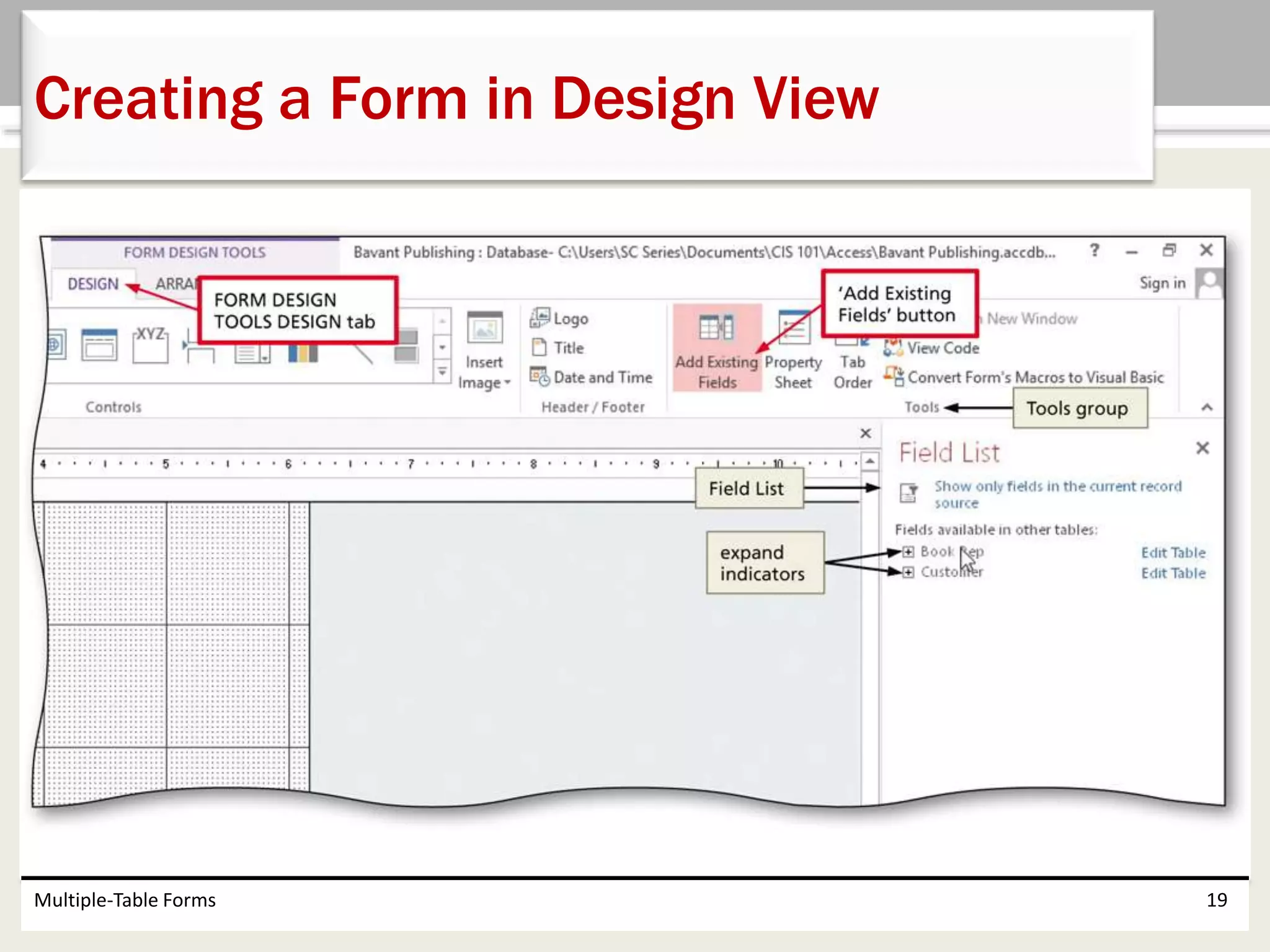This screenshot has width=1270, height=952.
Task: Restore down the Access window
Action: tap(1169, 250)
